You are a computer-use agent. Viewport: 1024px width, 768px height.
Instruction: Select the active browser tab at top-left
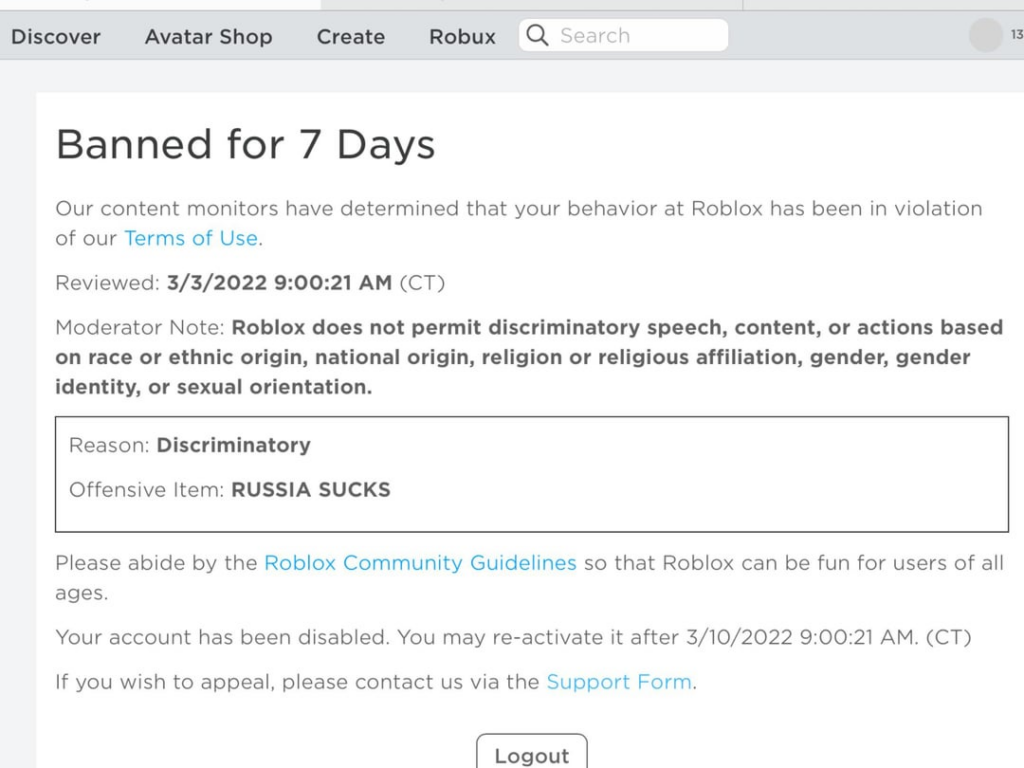coord(160,4)
